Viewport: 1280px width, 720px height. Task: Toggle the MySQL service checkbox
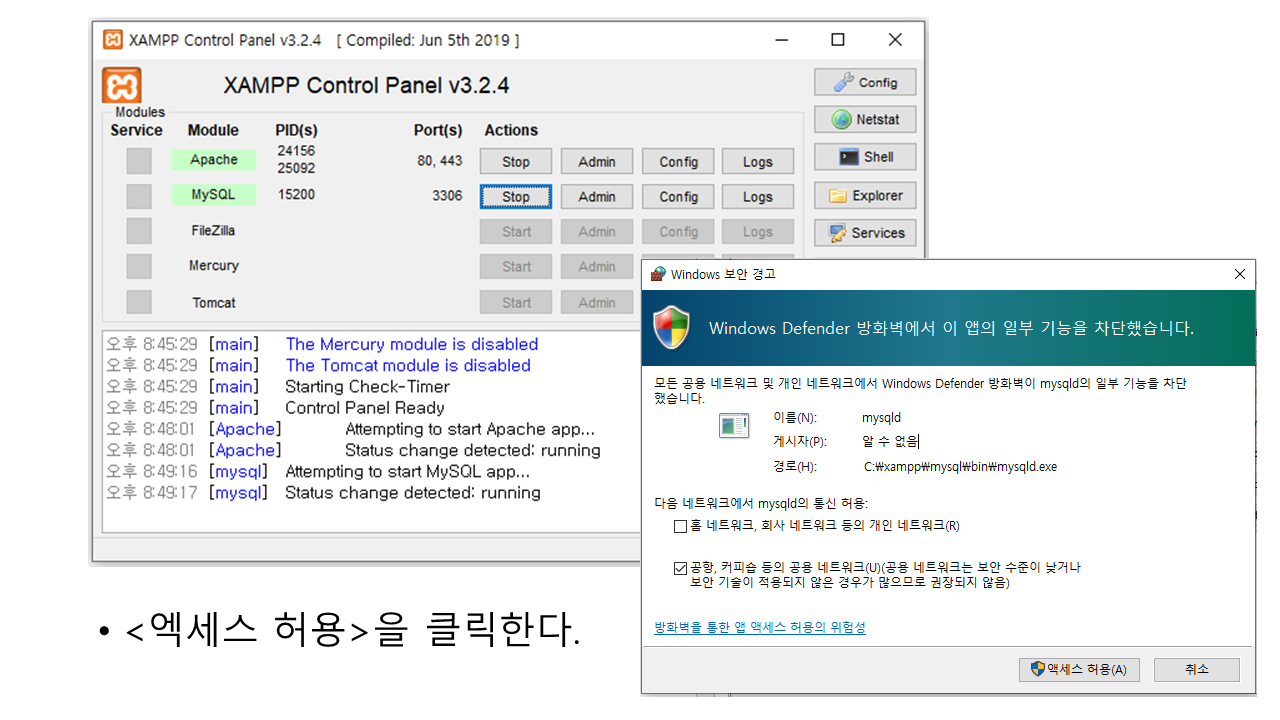(139, 196)
